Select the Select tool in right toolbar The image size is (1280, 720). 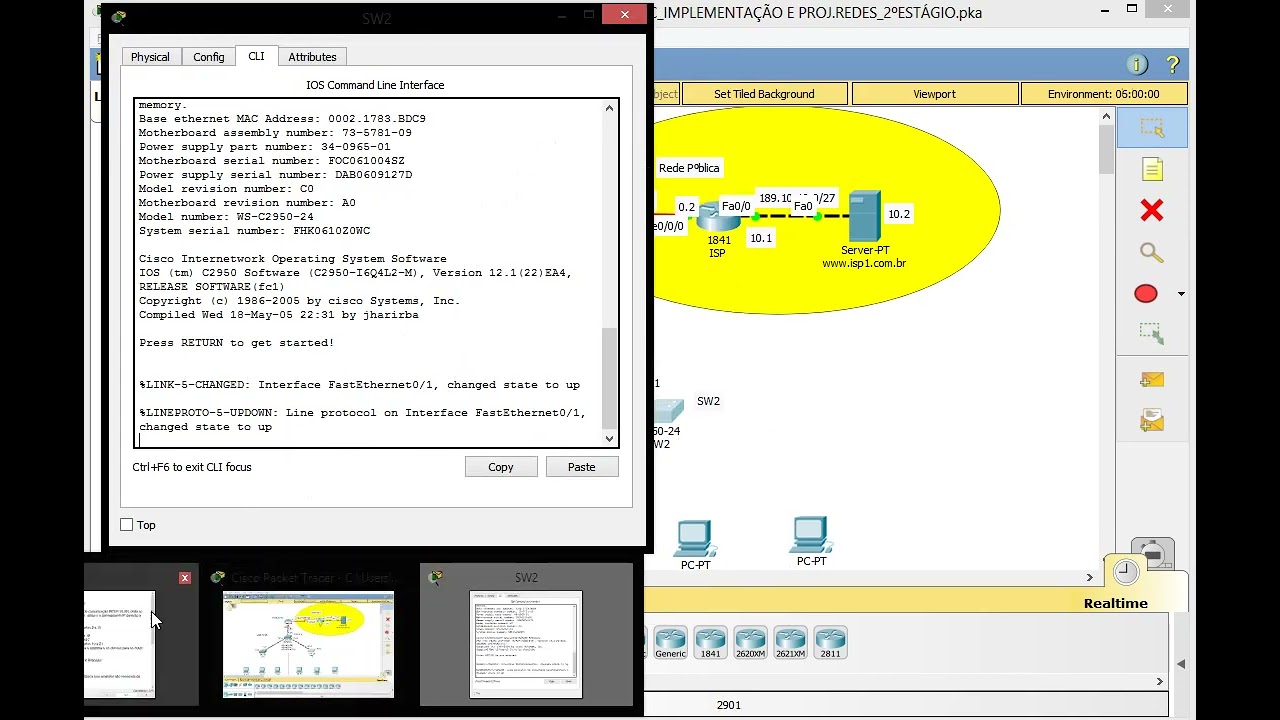click(x=1152, y=129)
